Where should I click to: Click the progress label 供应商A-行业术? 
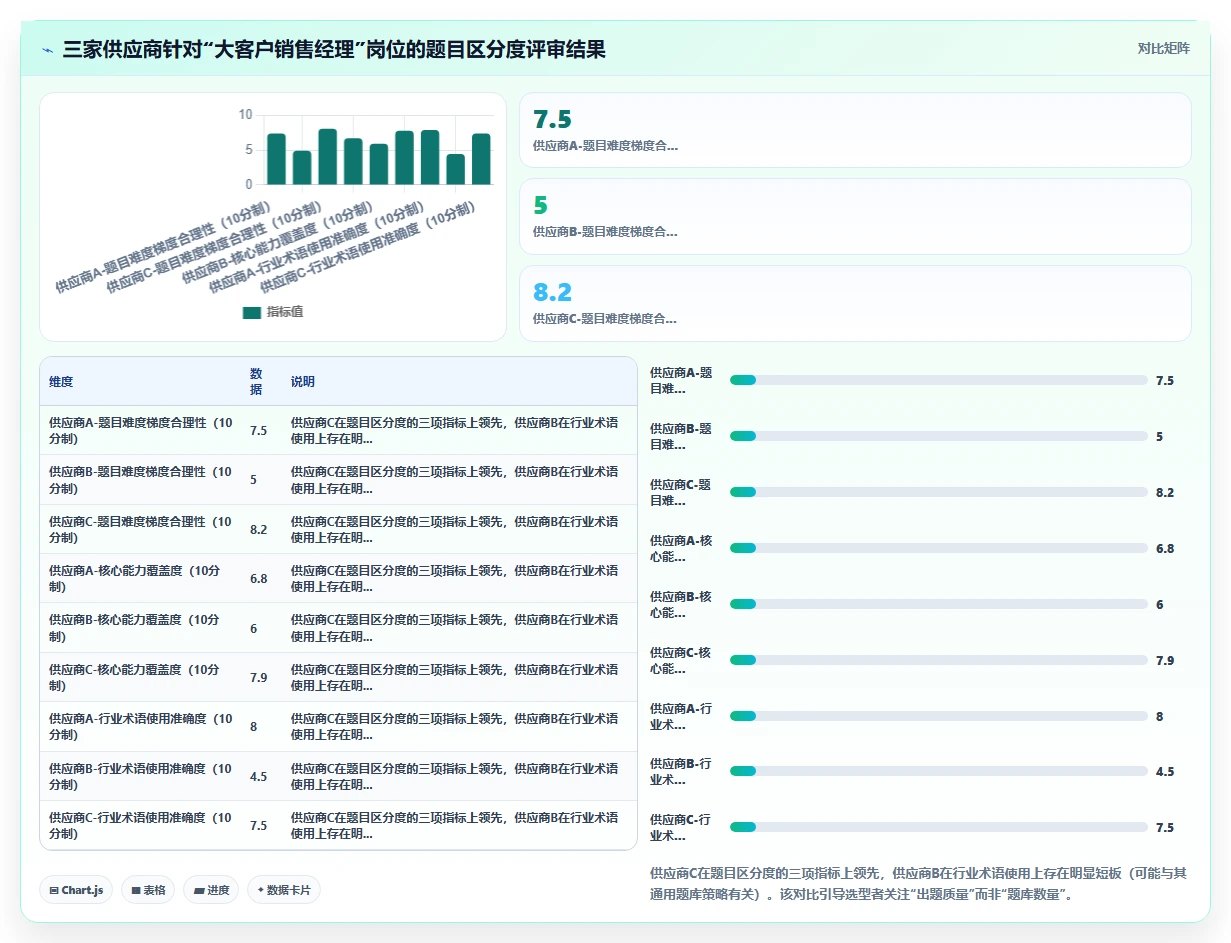(x=681, y=716)
